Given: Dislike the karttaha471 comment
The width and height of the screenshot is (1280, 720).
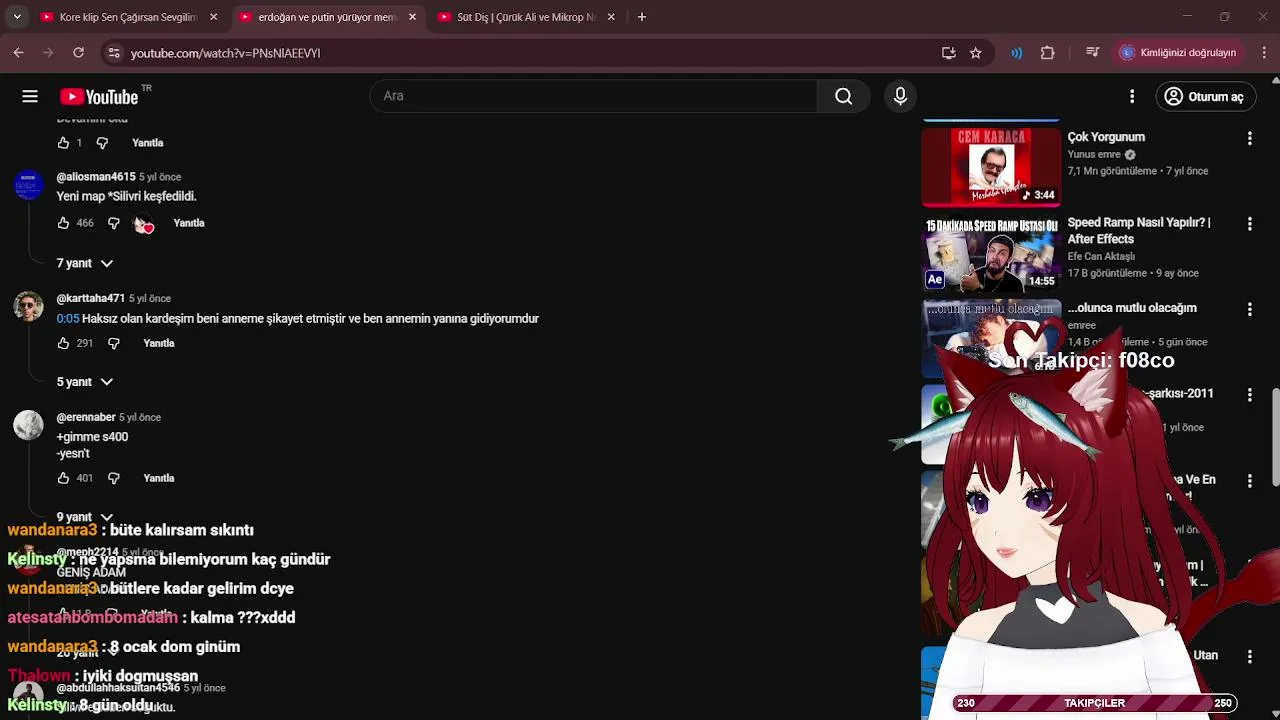Looking at the screenshot, I should pyautogui.click(x=113, y=343).
